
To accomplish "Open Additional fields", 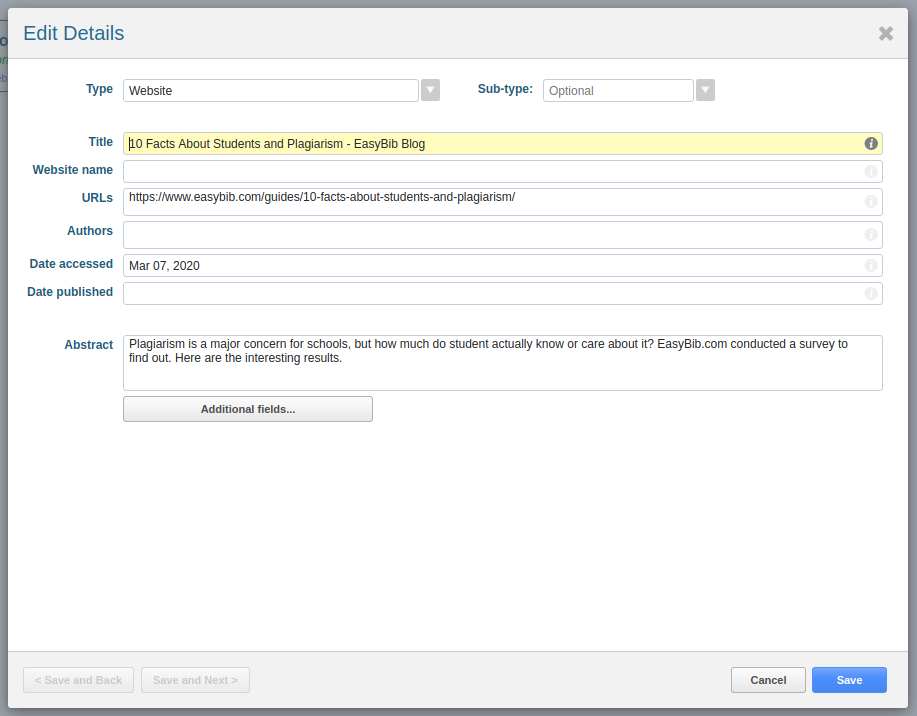I will [x=248, y=409].
